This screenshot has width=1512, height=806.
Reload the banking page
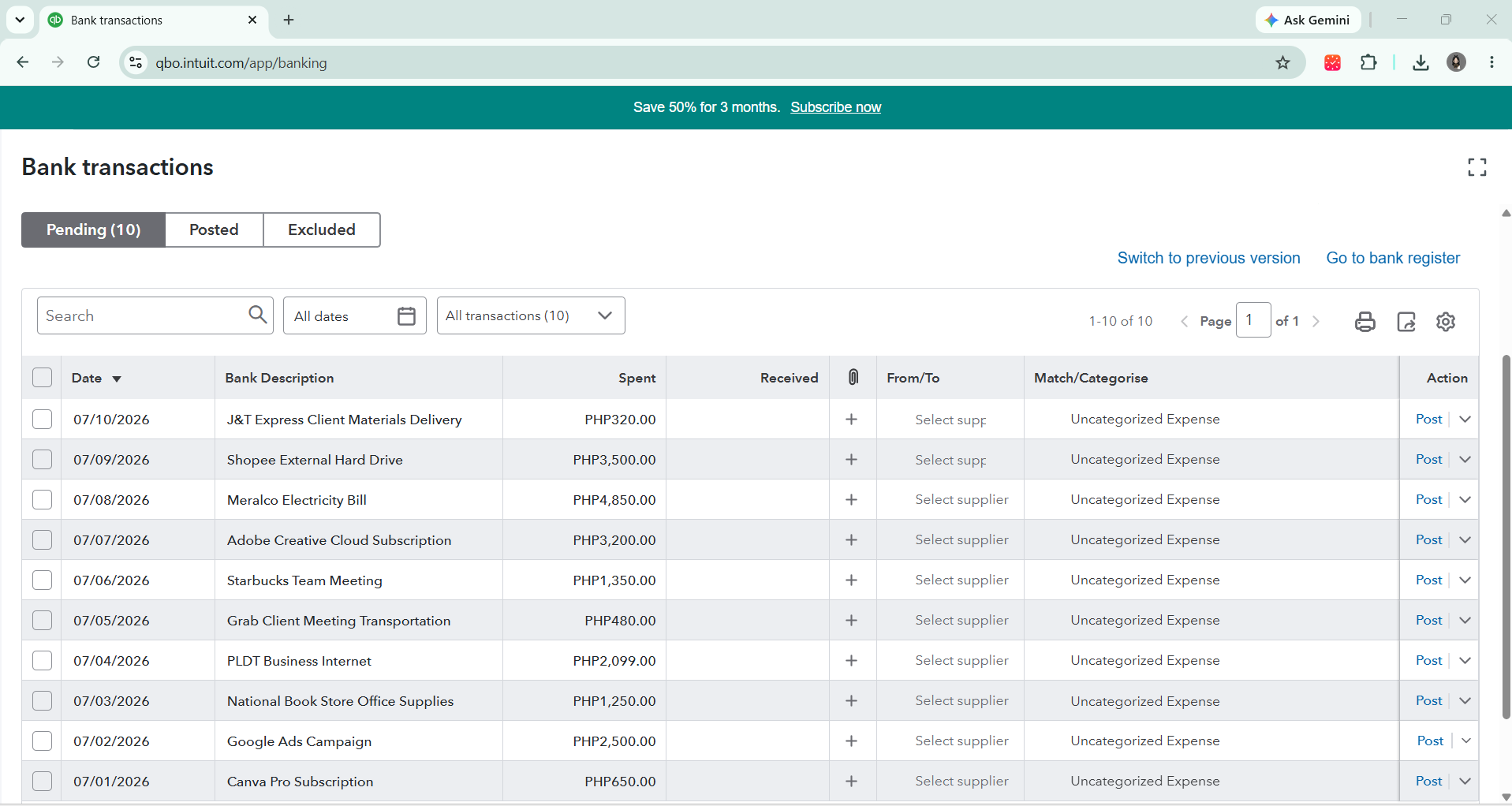tap(93, 62)
